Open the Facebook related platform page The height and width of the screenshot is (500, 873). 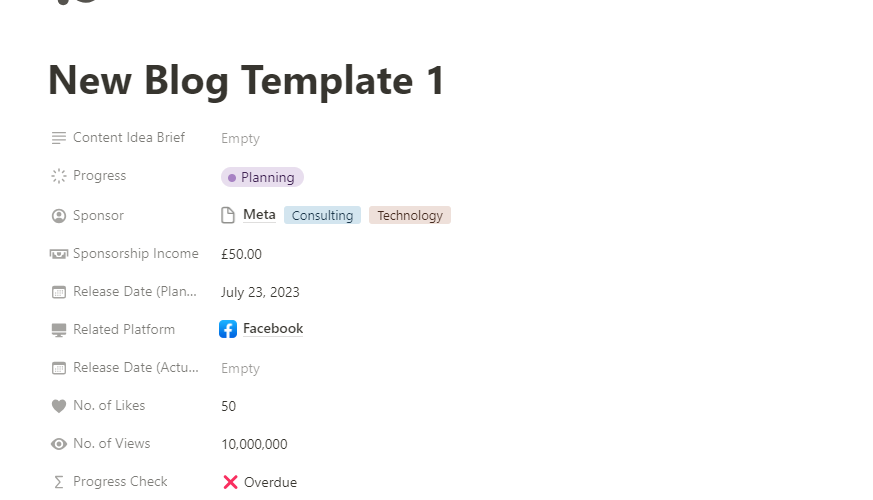[x=273, y=329]
